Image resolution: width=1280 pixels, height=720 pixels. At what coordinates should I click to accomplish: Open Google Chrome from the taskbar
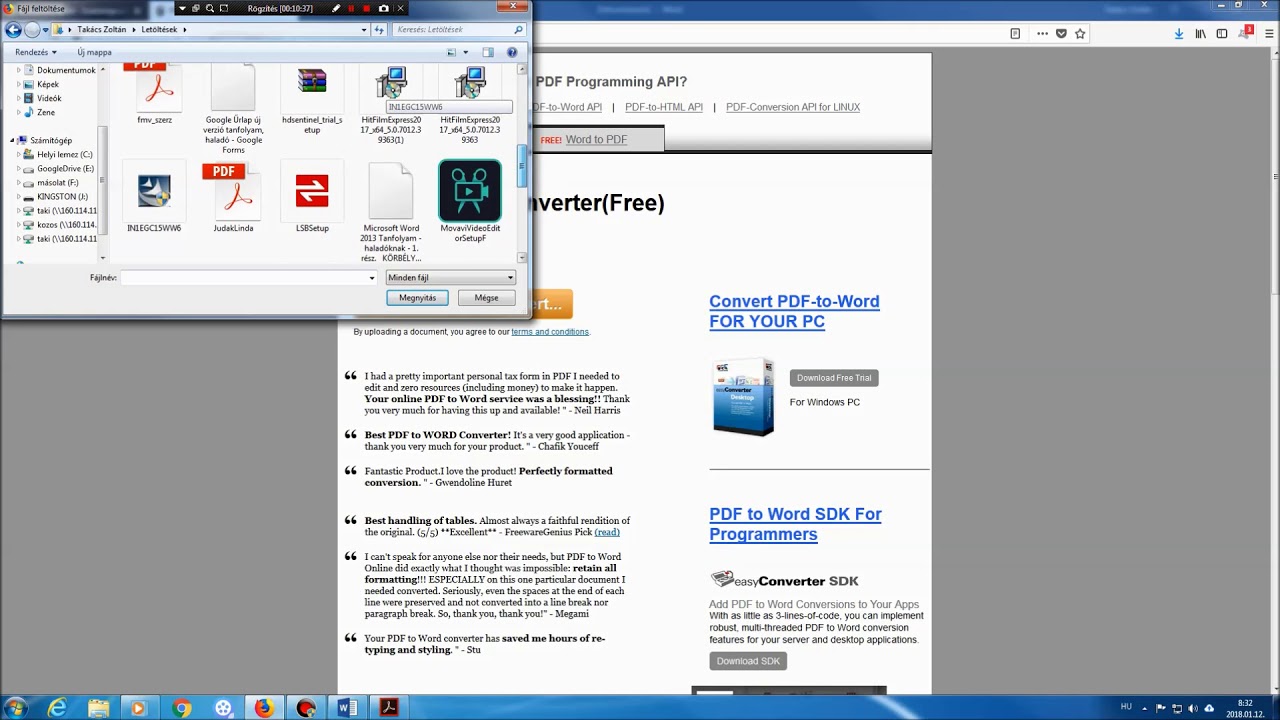pyautogui.click(x=181, y=708)
